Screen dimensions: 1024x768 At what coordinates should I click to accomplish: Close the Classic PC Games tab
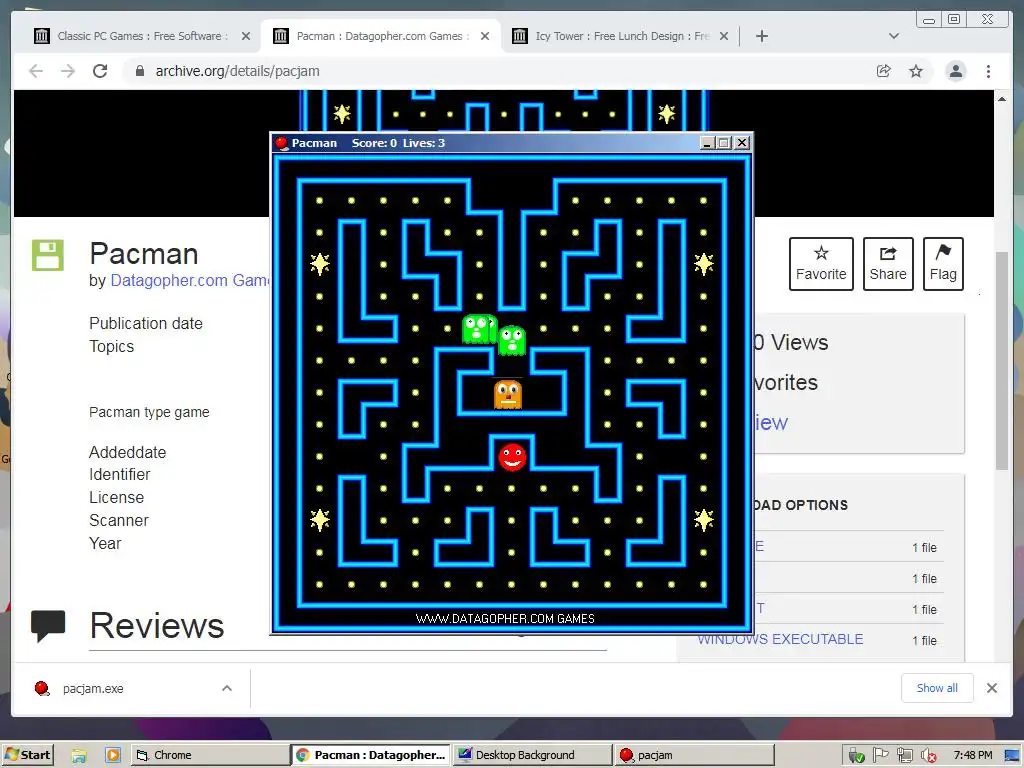pos(246,36)
